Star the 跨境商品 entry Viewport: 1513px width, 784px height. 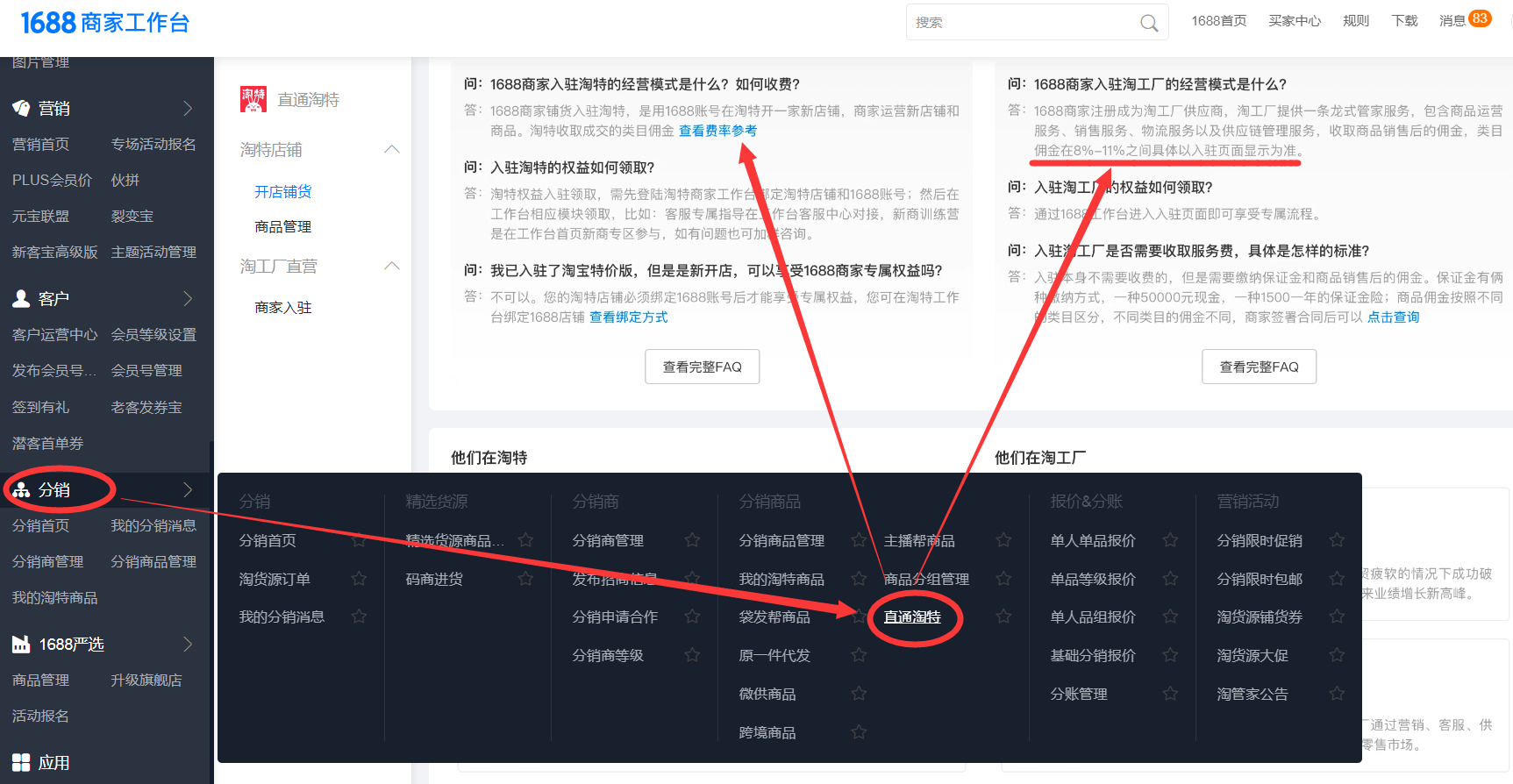coord(859,732)
